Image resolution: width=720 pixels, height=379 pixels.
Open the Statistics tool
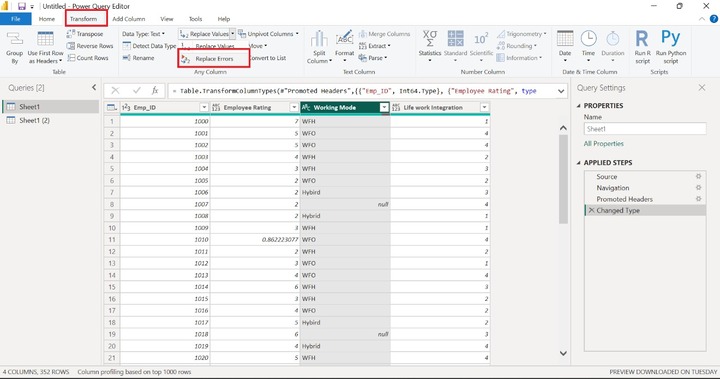(x=430, y=47)
